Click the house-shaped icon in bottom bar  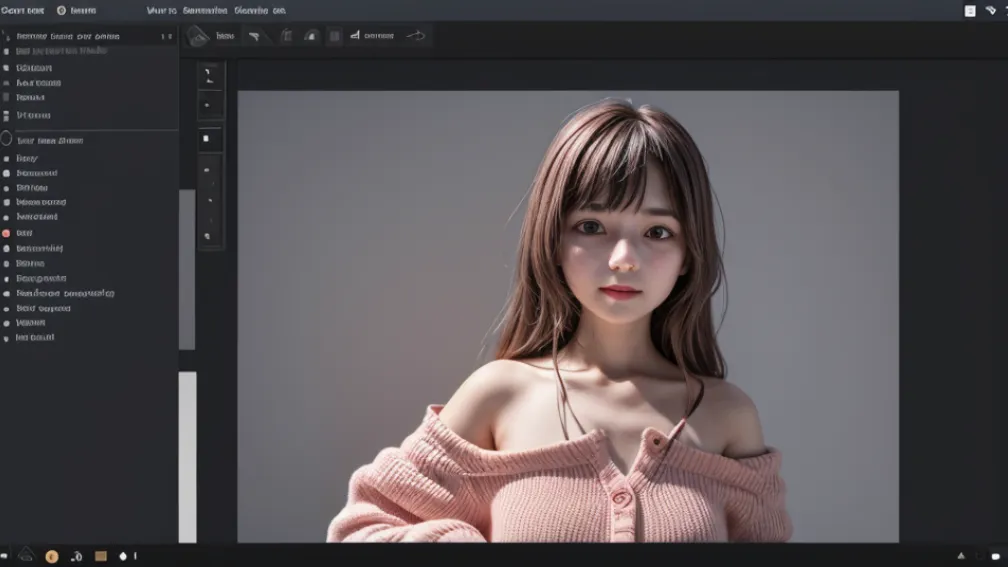[x=26, y=554]
